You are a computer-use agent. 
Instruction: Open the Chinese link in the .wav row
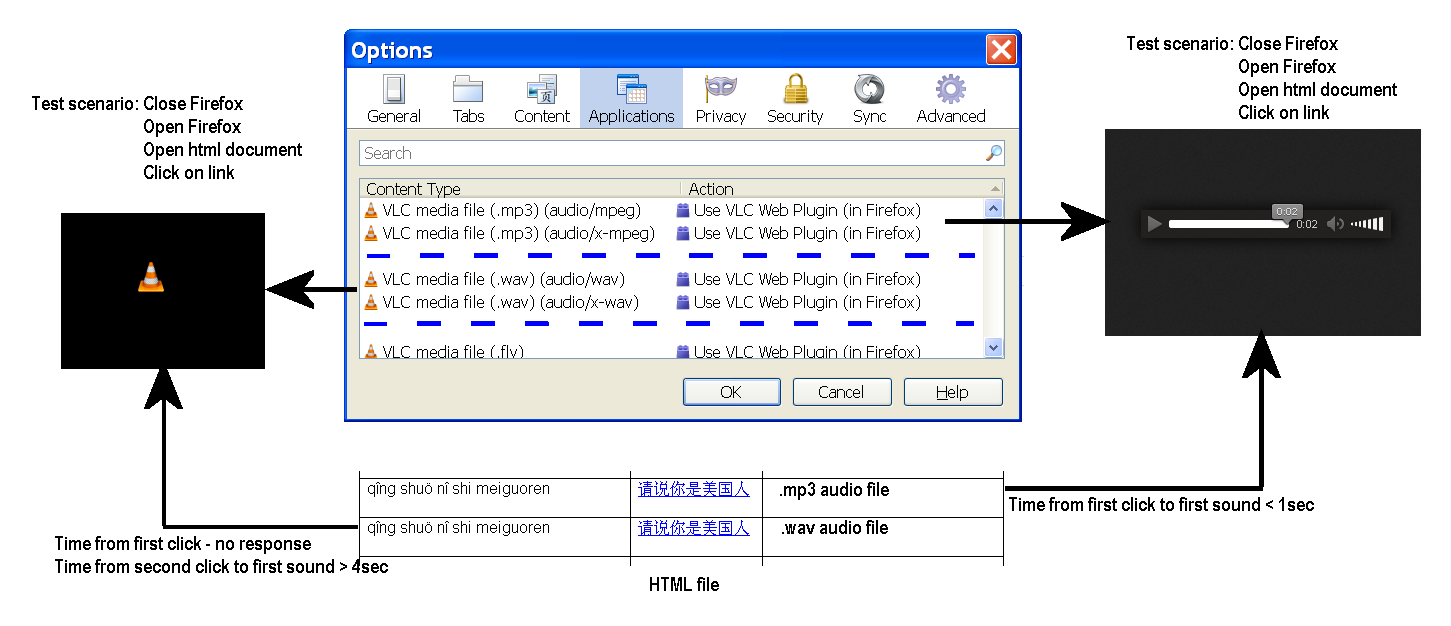coord(694,528)
